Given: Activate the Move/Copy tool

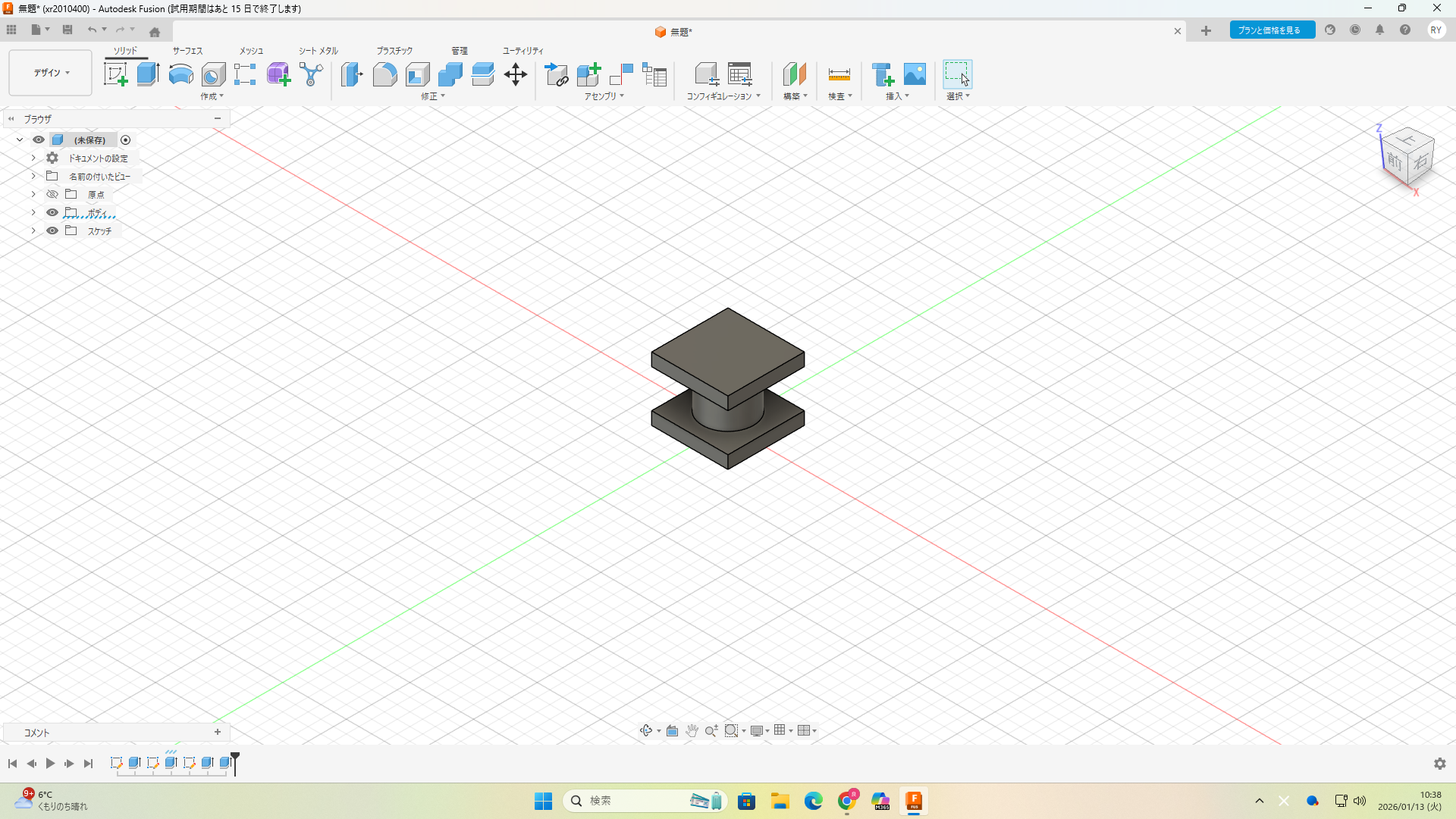Looking at the screenshot, I should point(516,74).
